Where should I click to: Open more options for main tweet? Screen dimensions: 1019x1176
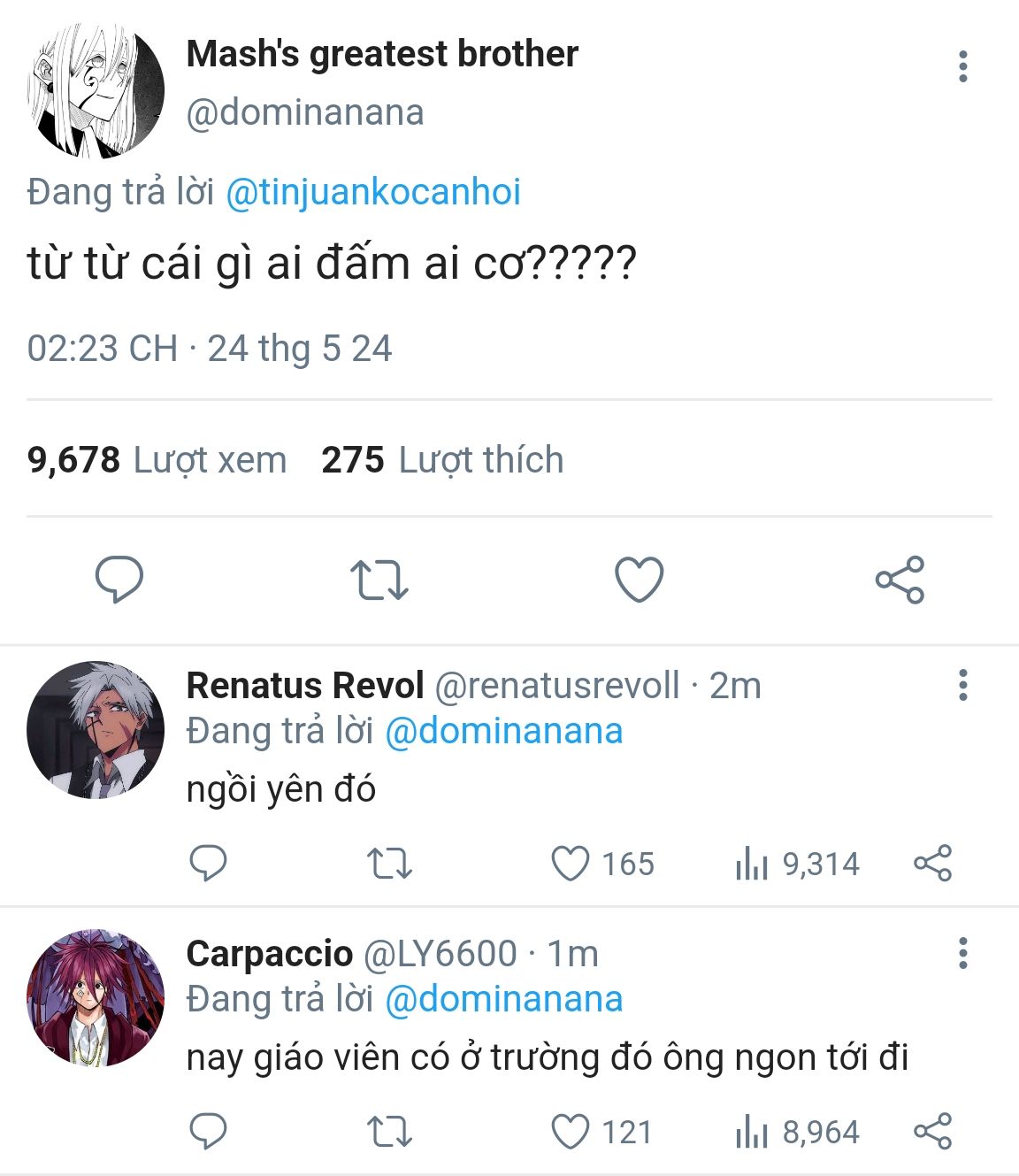962,66
